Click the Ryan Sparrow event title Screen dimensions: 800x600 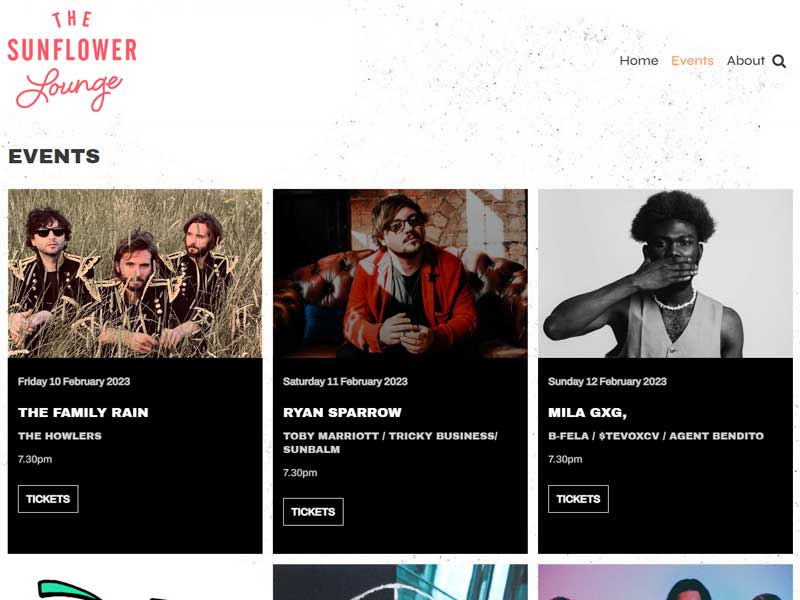(342, 412)
